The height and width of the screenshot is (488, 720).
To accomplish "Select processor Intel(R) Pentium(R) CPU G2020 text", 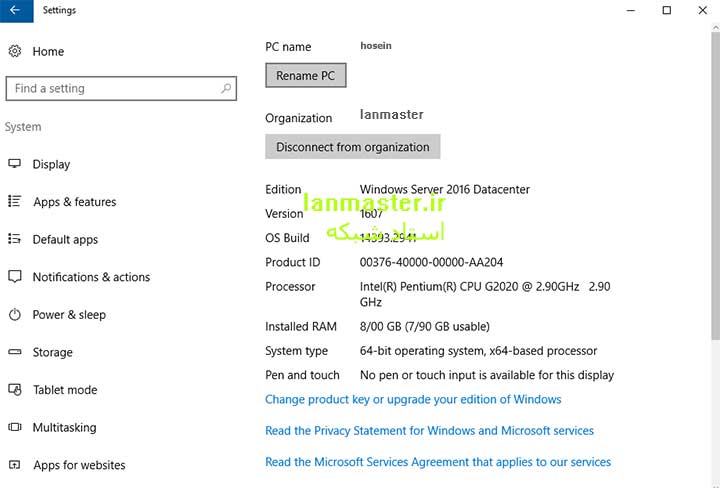I will click(485, 294).
